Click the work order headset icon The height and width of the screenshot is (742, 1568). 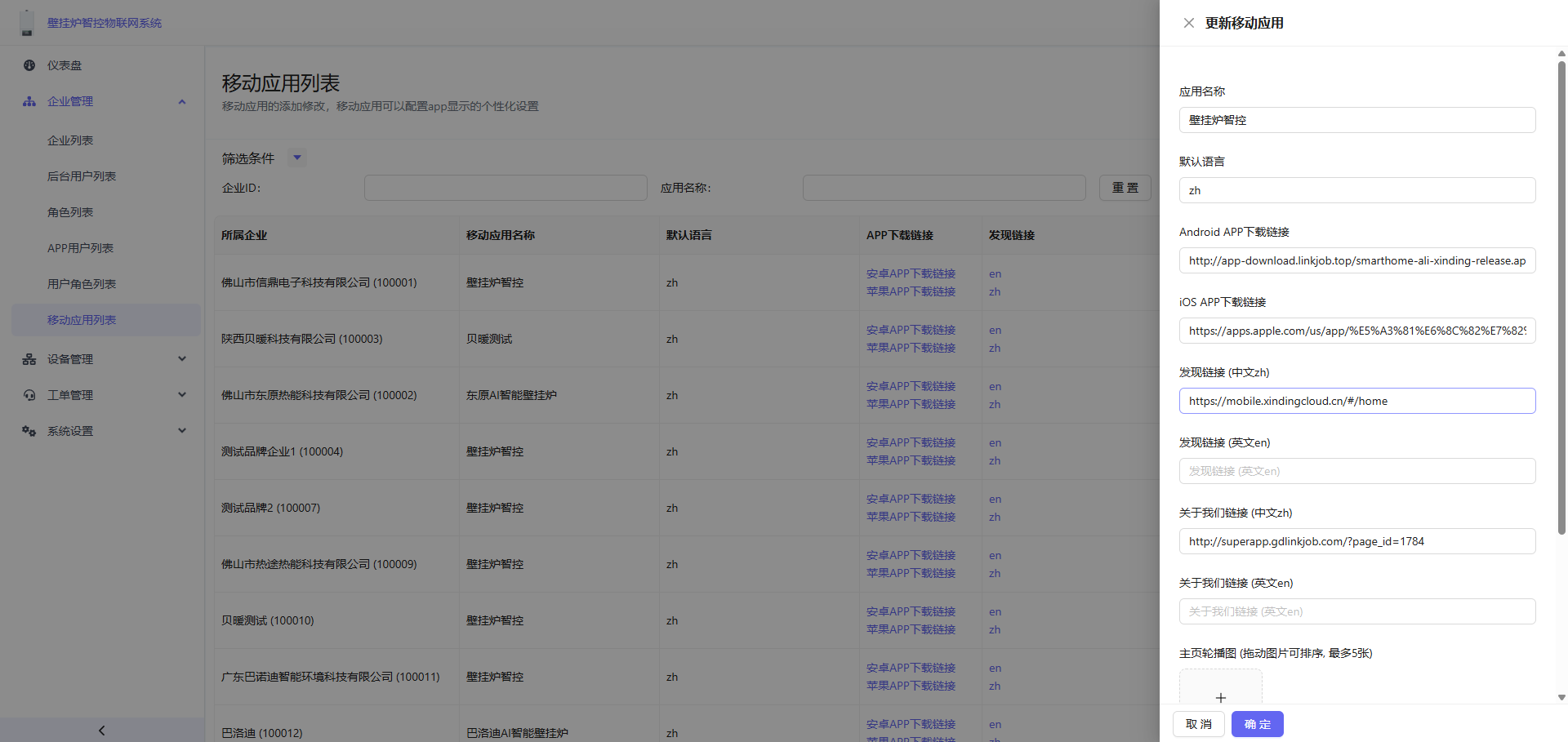click(x=29, y=395)
